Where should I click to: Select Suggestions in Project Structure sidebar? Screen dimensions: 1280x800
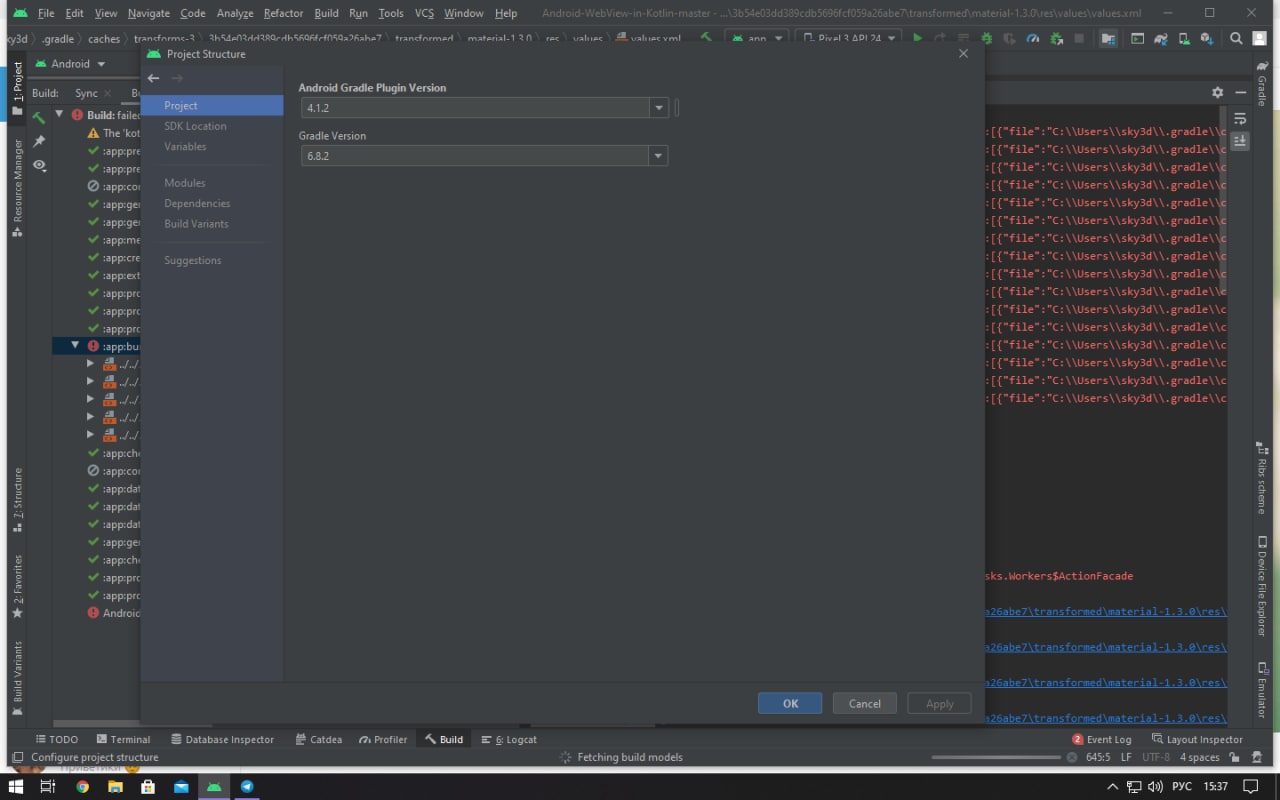pyautogui.click(x=193, y=260)
